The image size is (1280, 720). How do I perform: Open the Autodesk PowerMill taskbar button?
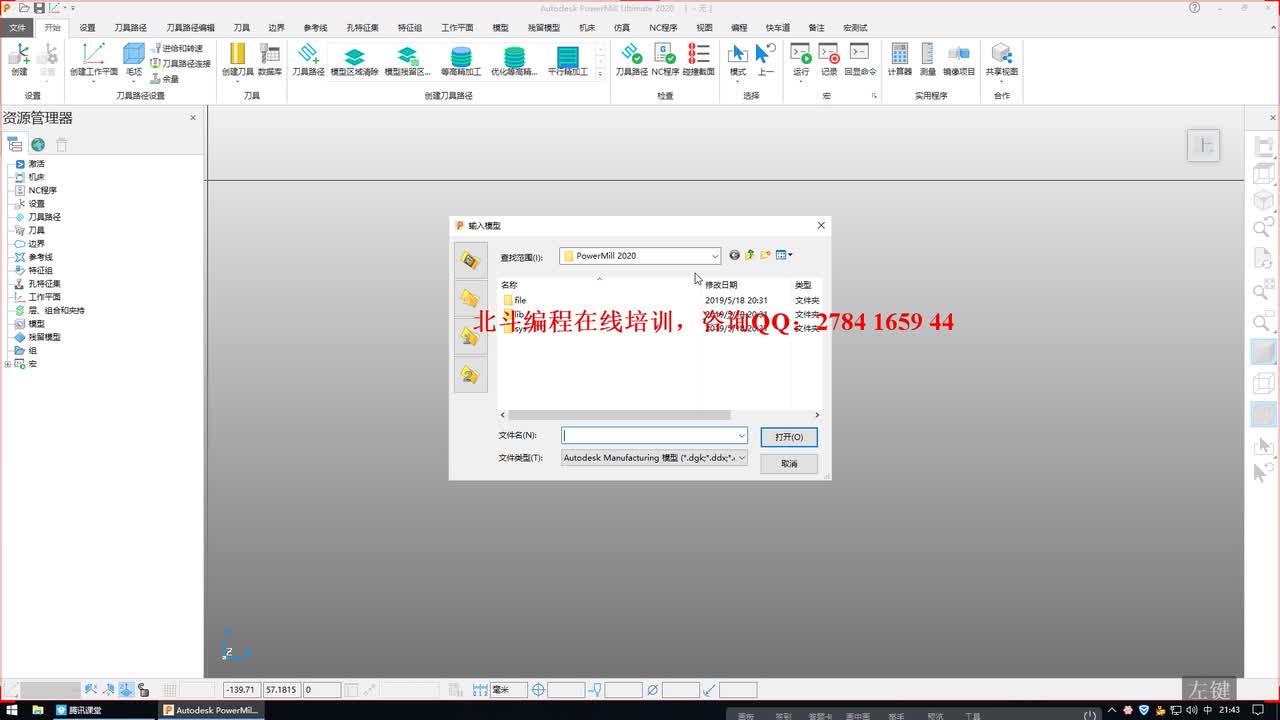[x=211, y=710]
